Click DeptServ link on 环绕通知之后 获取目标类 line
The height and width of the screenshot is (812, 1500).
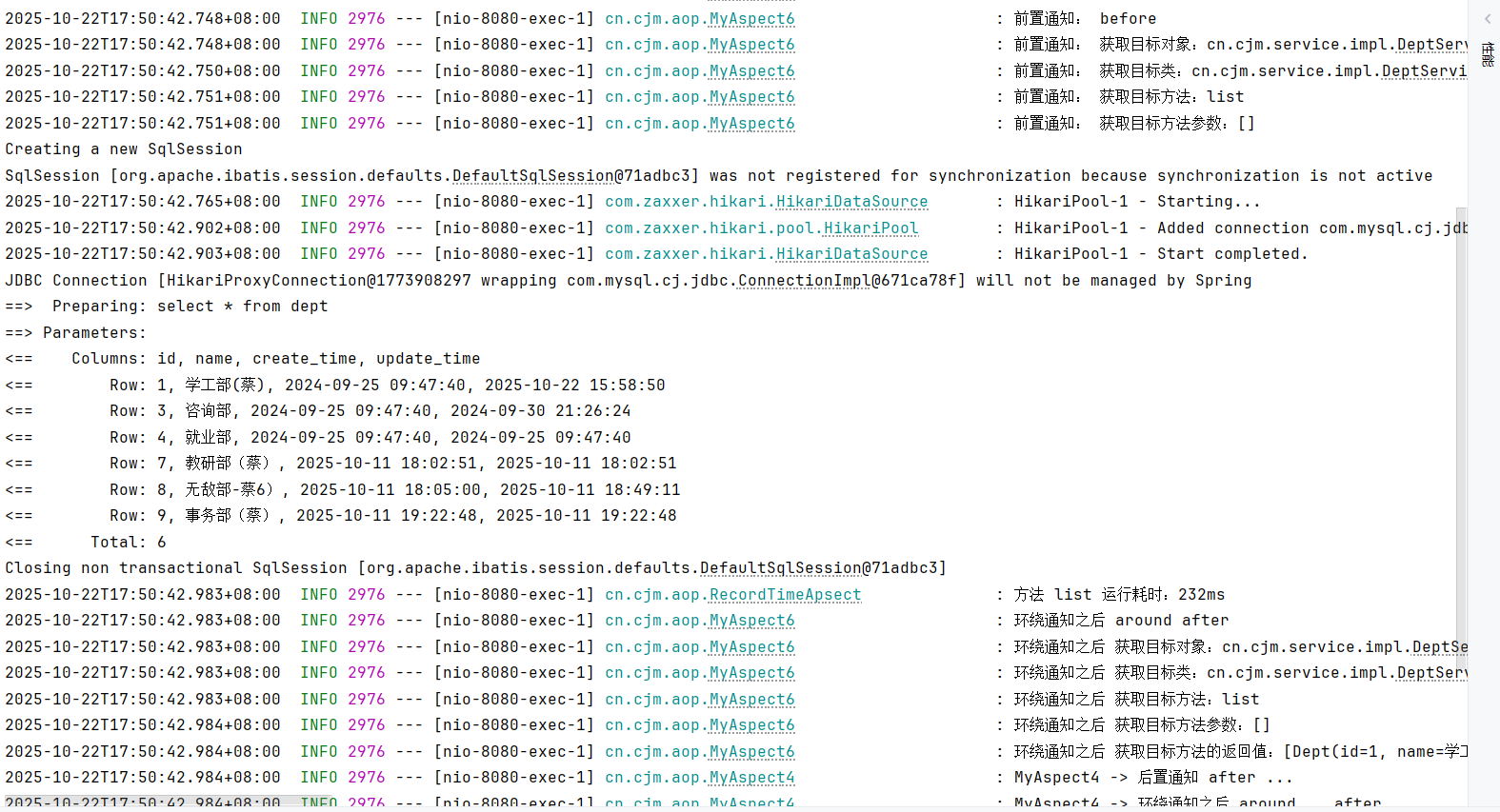tap(1431, 673)
